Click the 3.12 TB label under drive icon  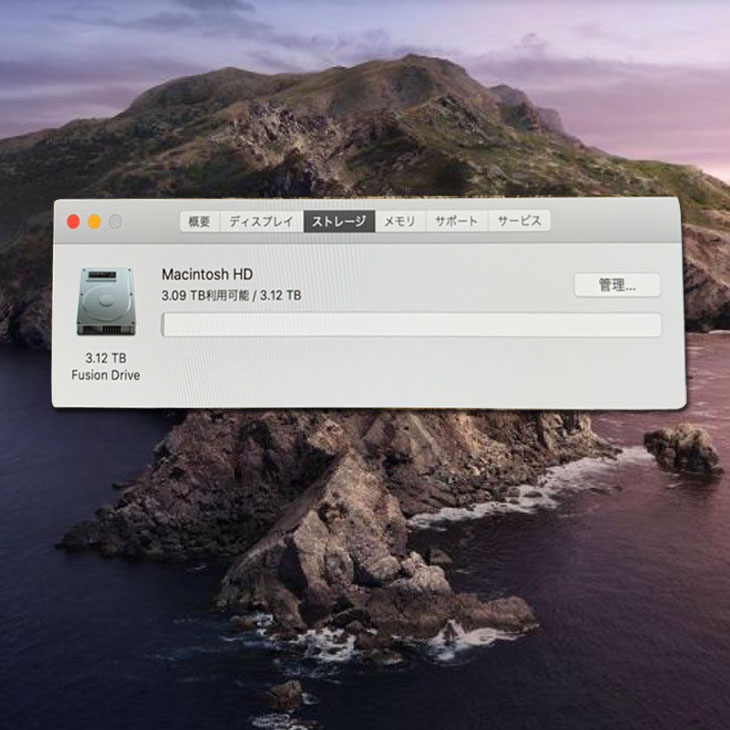click(105, 358)
